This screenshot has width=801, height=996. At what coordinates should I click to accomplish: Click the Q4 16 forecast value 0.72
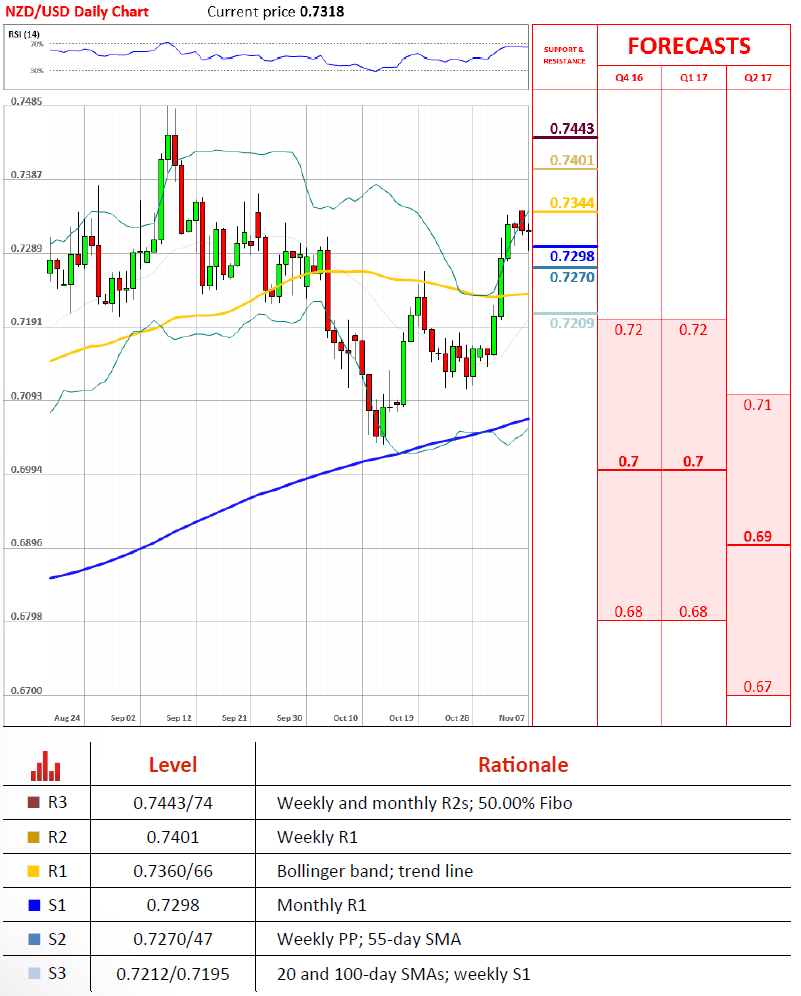628,330
